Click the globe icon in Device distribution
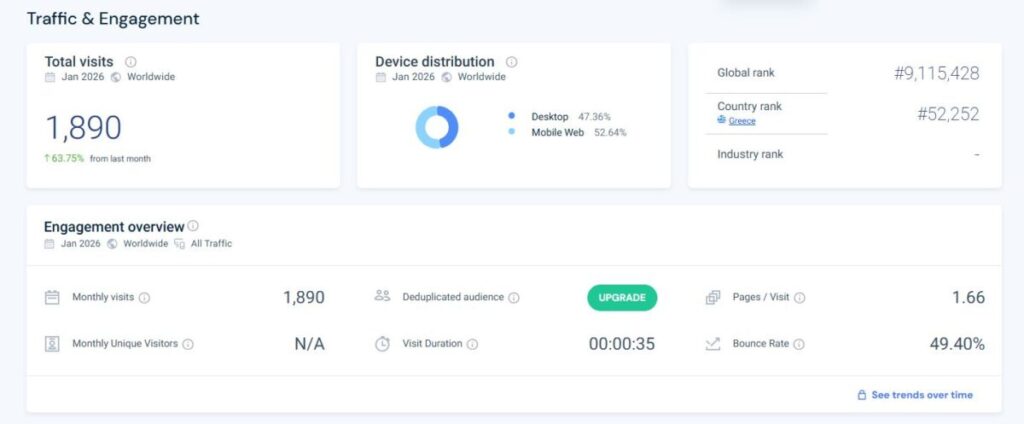The image size is (1024, 424). coord(447,77)
